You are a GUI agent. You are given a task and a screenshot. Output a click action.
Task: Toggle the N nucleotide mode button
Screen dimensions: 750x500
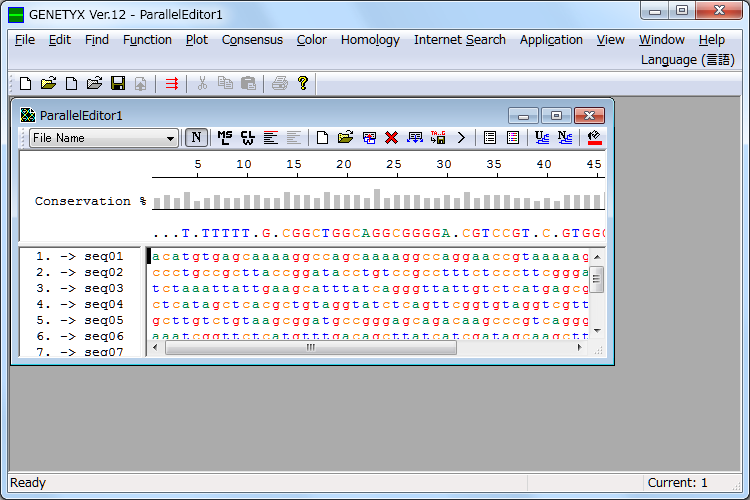click(196, 138)
